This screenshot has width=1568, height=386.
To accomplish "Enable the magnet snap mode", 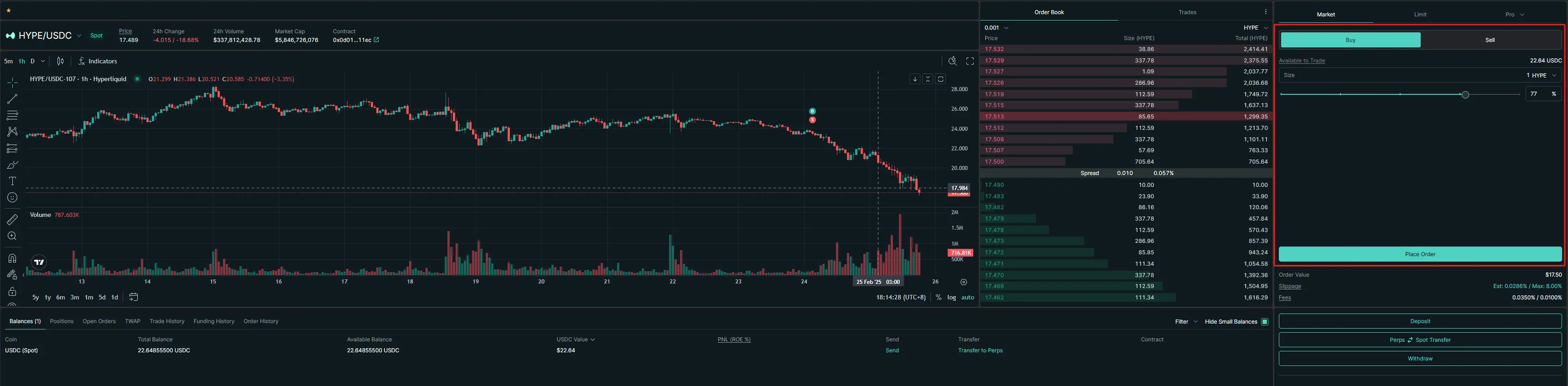I will 12,258.
